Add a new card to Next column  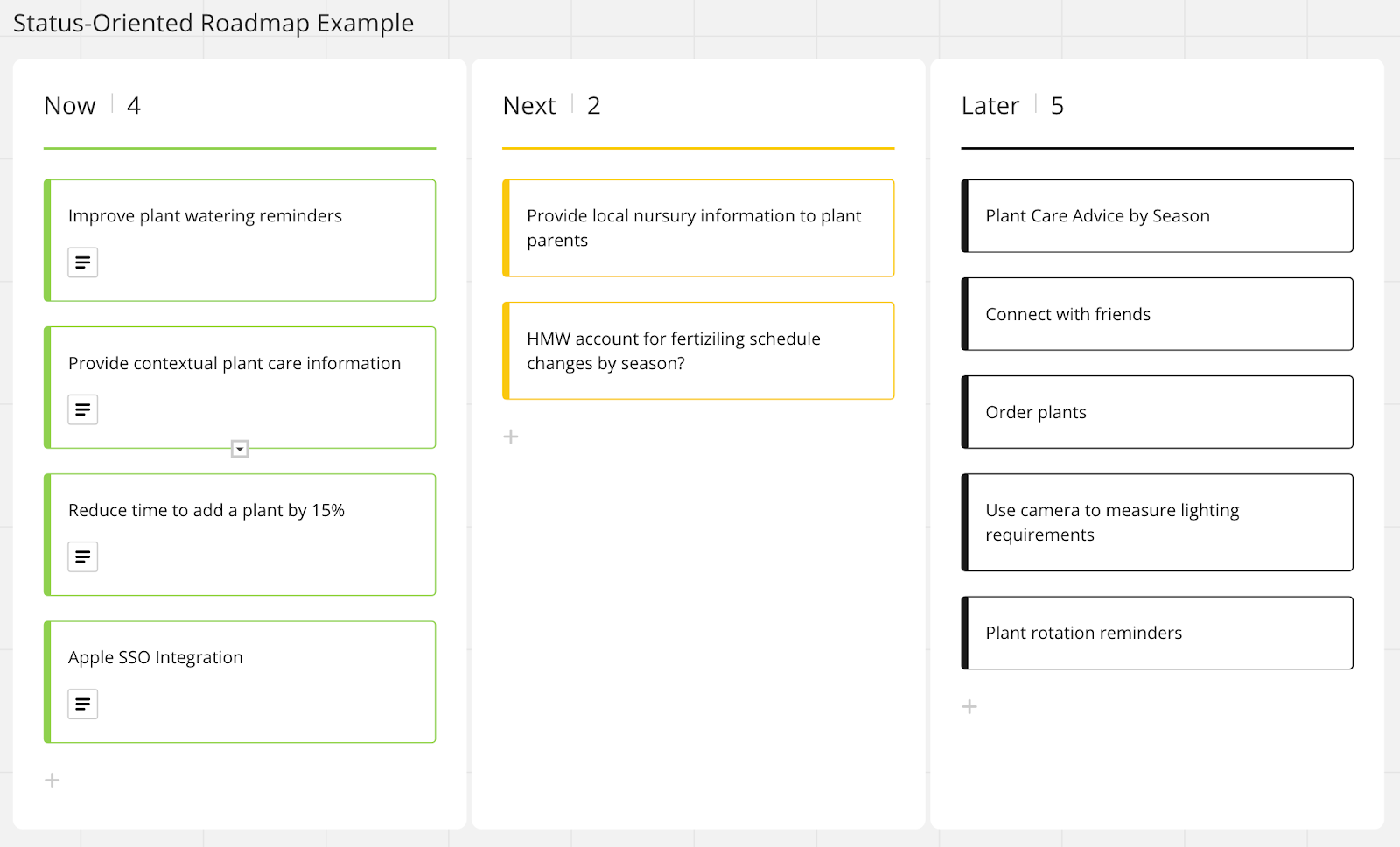511,437
